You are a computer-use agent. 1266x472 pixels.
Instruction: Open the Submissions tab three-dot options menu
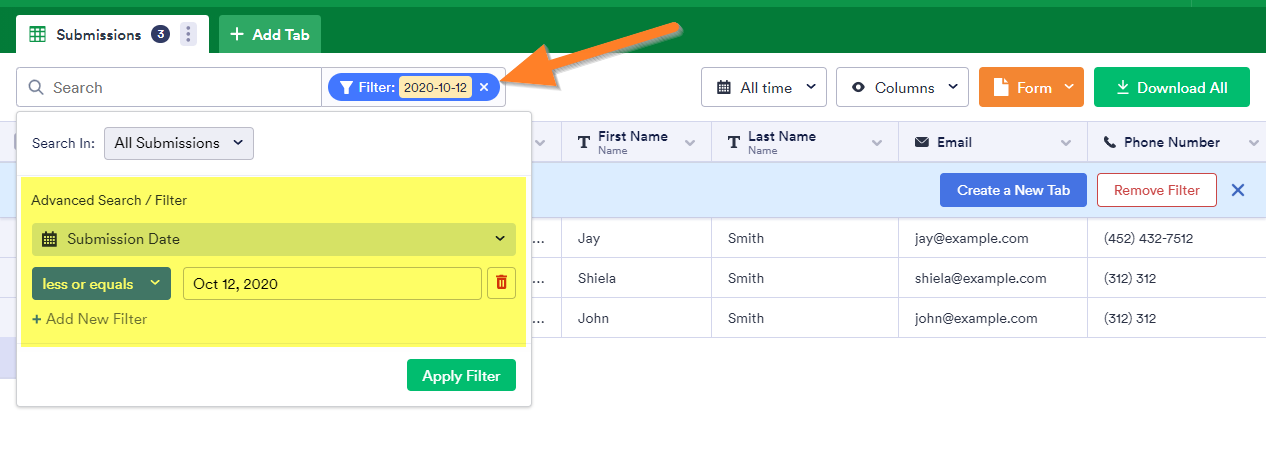click(188, 35)
